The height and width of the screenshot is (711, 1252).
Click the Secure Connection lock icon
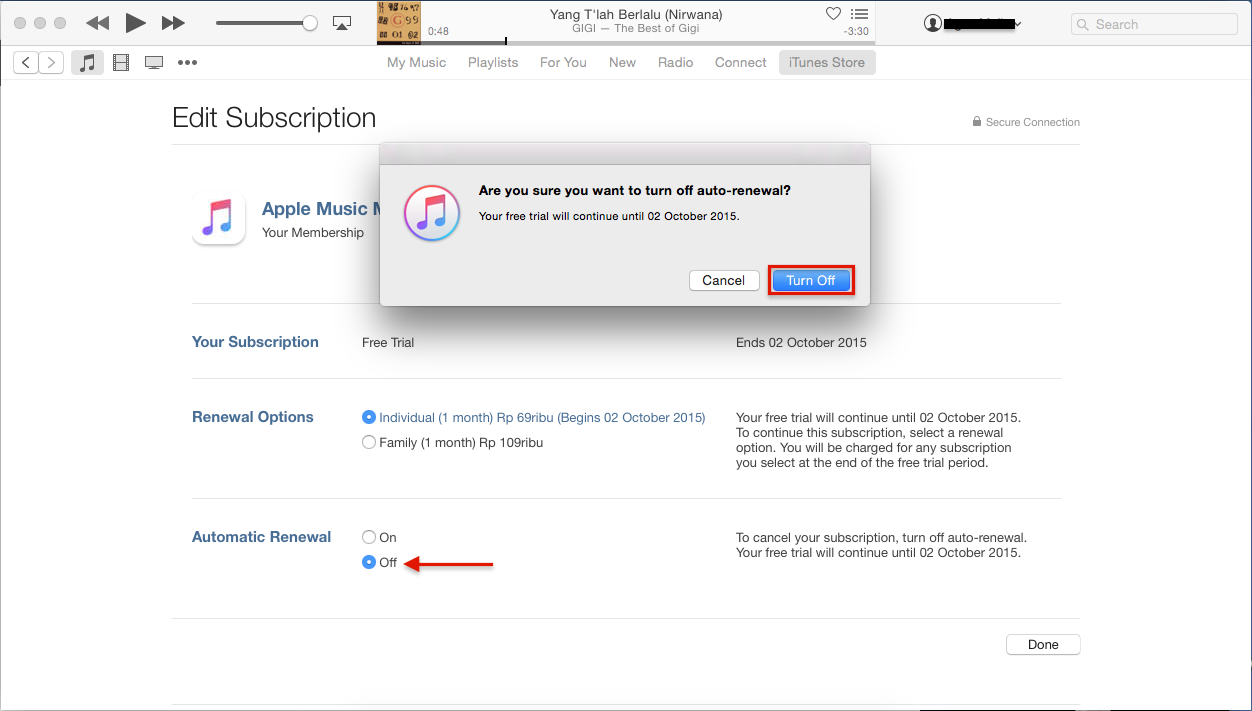pos(977,122)
